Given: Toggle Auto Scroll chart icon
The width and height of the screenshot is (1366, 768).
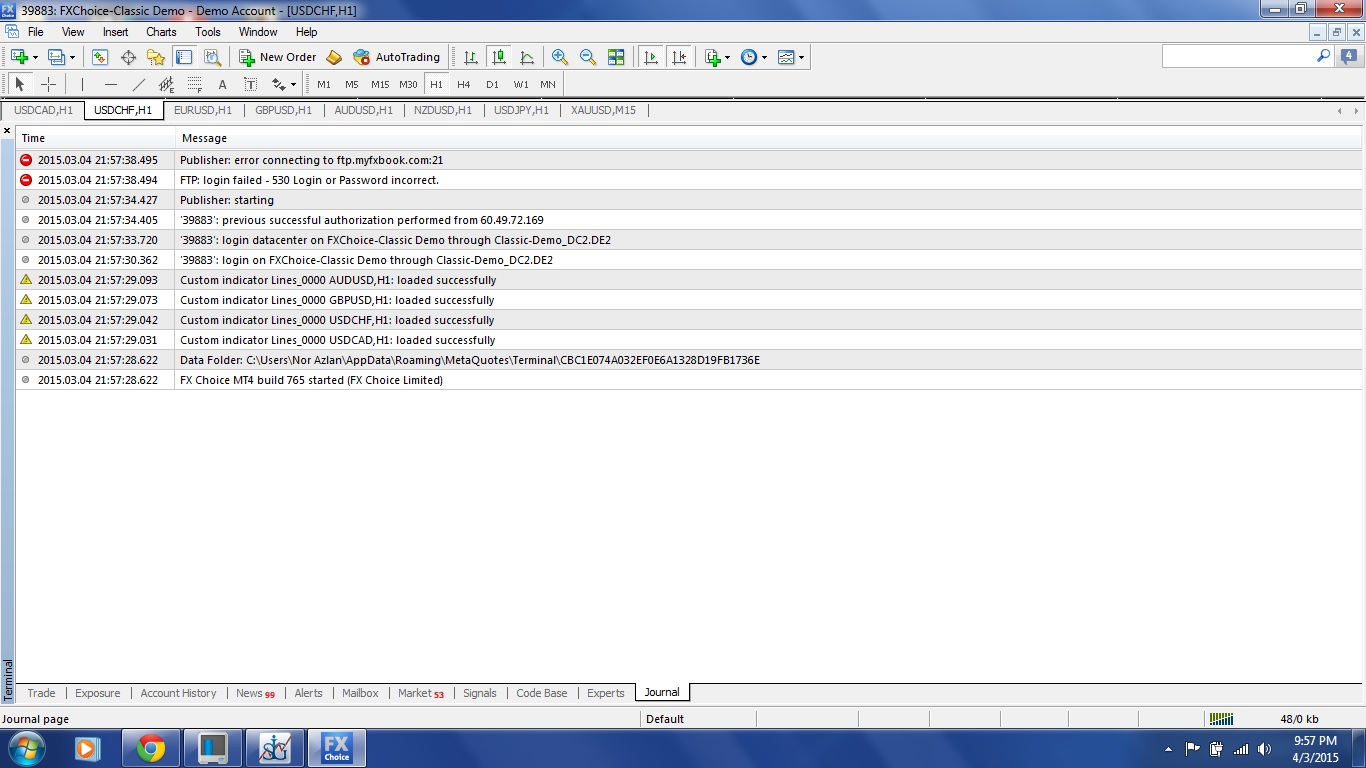Looking at the screenshot, I should point(651,57).
